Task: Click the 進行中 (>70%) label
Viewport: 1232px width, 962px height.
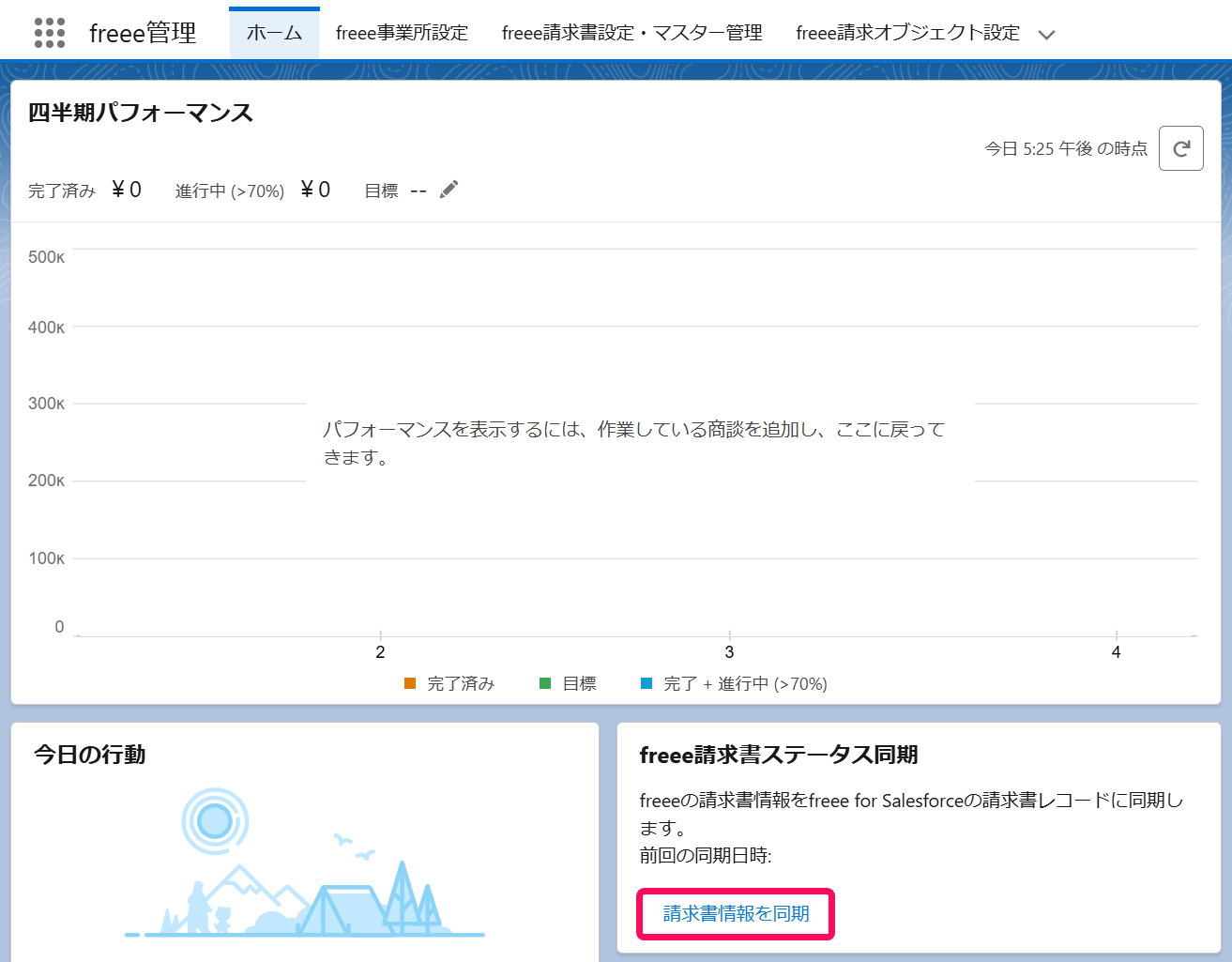Action: click(230, 191)
